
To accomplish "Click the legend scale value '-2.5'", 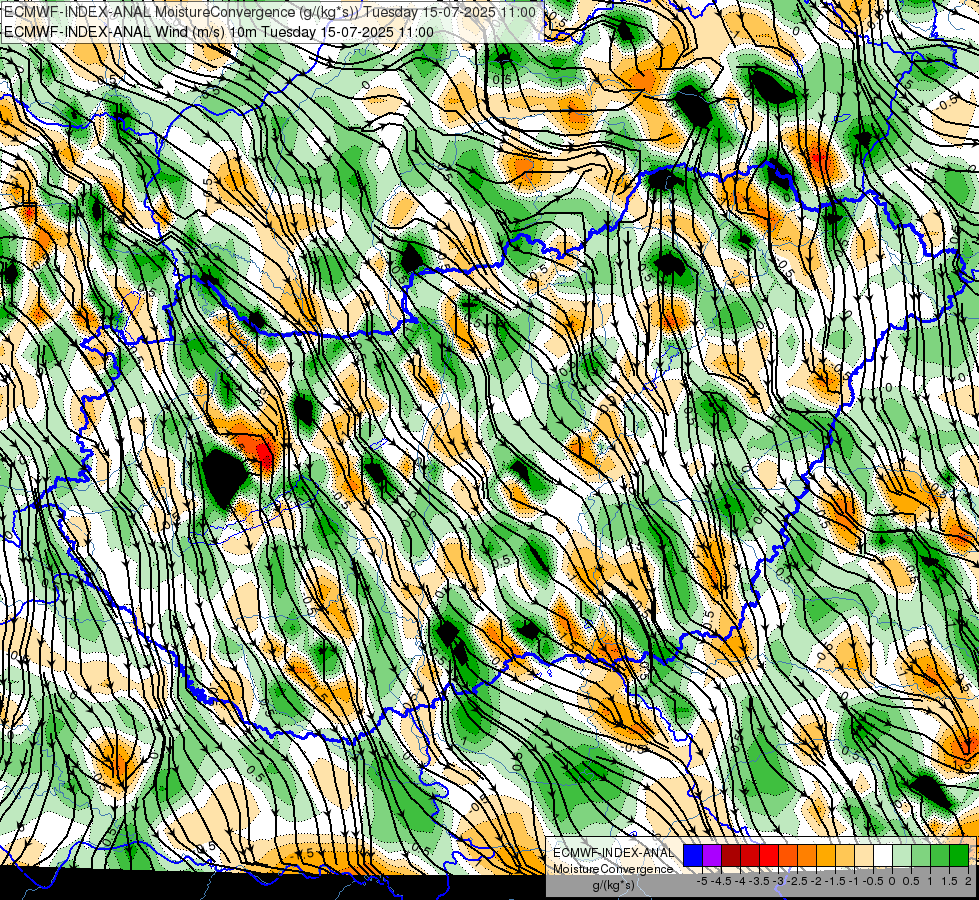I will pyautogui.click(x=797, y=881).
